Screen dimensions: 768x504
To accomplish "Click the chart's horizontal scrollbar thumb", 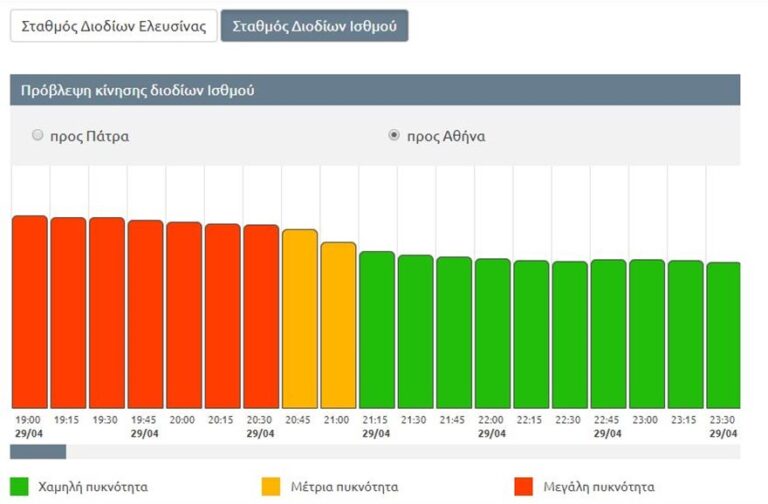I will (38, 452).
